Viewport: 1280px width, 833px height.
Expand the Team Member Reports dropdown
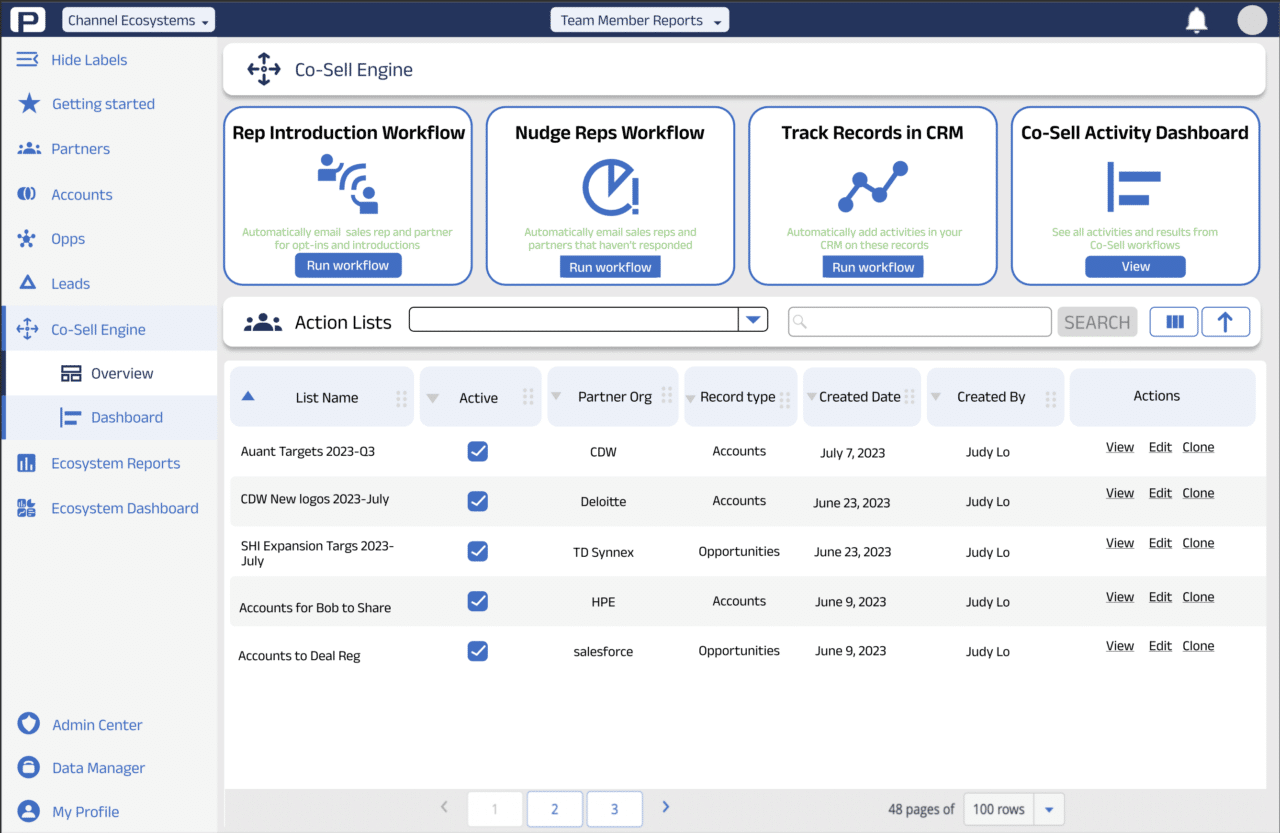(640, 20)
